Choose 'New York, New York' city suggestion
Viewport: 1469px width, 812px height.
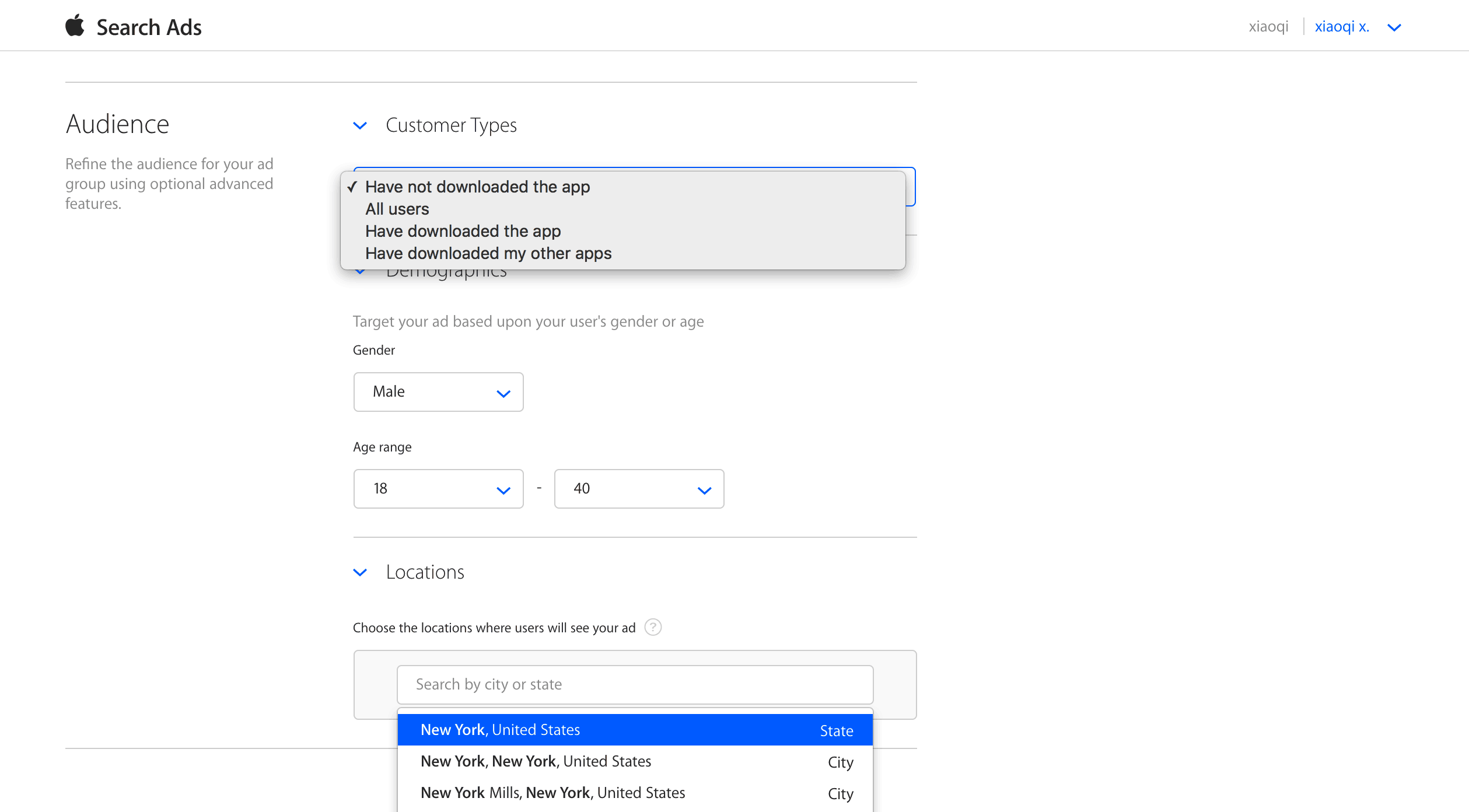635,761
